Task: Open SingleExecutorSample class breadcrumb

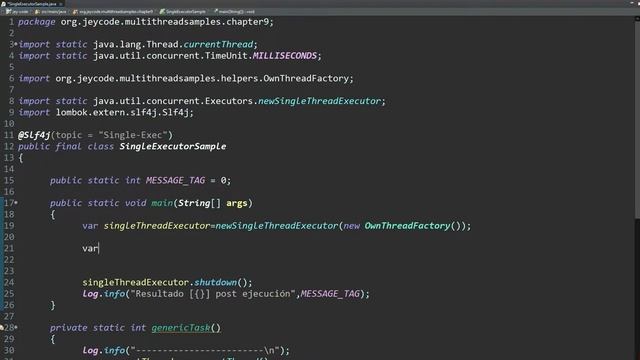Action: coord(186,12)
